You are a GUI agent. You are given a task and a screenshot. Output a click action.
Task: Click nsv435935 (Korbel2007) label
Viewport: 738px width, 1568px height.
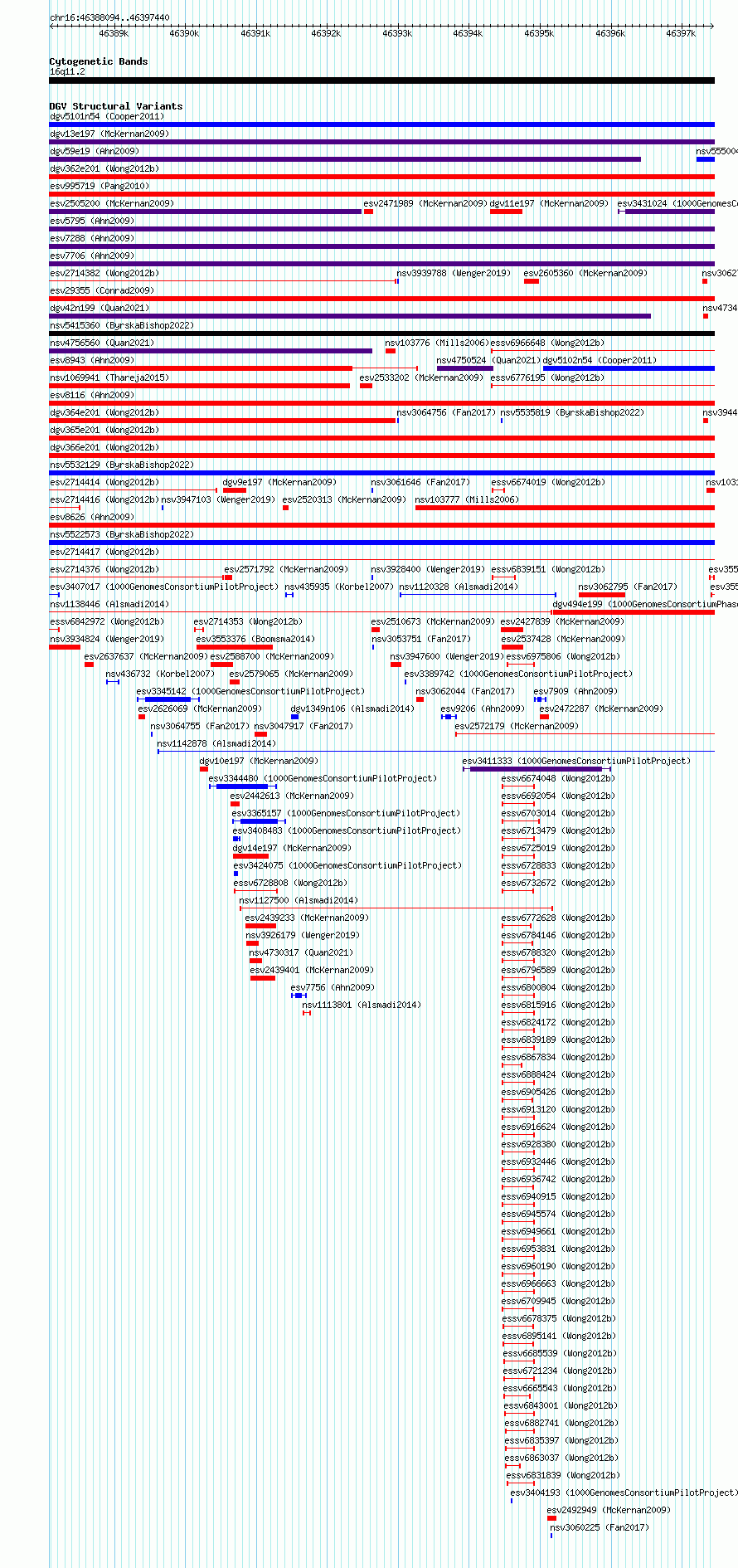tap(339, 587)
